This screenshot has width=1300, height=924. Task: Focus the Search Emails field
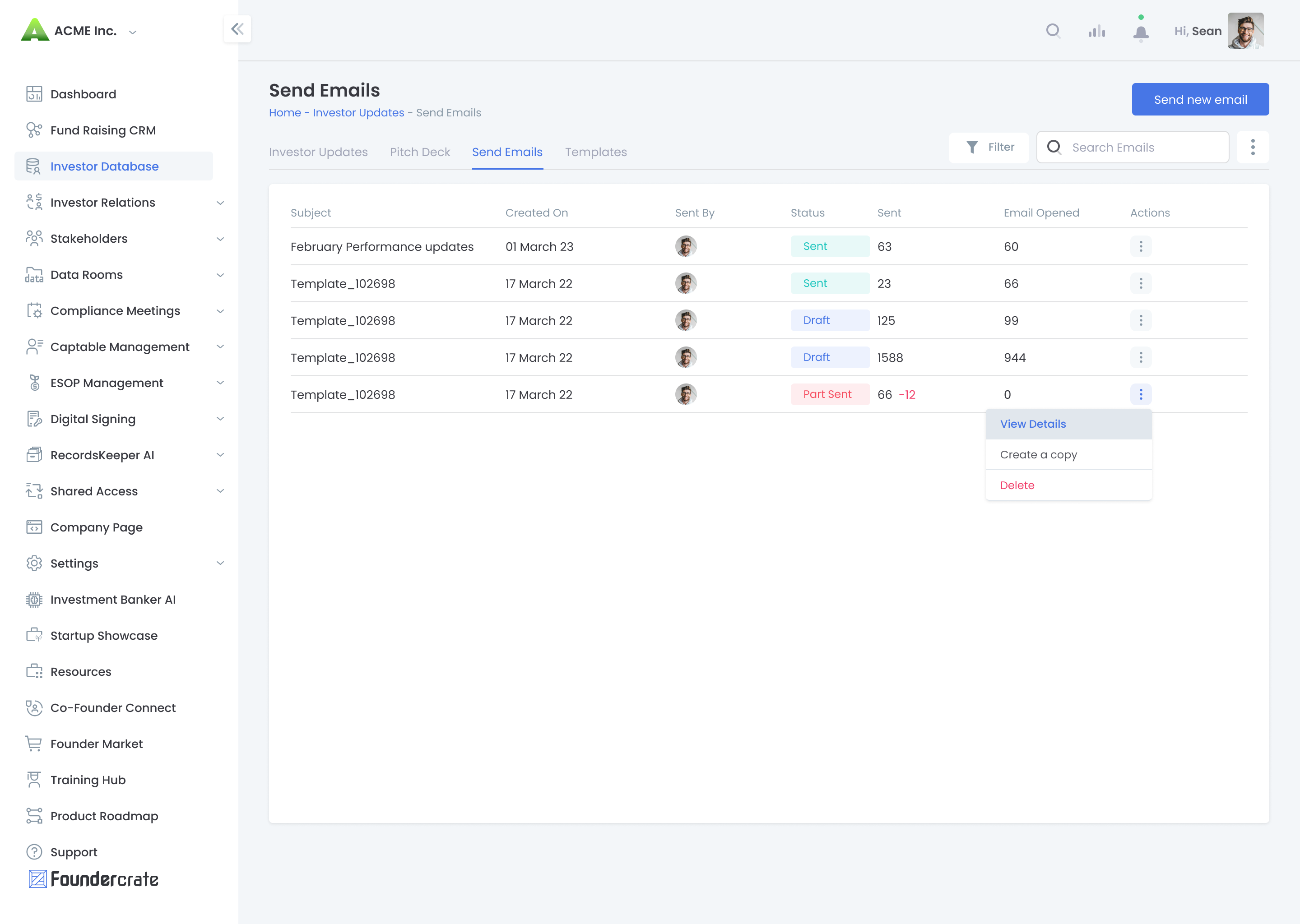coord(1133,148)
